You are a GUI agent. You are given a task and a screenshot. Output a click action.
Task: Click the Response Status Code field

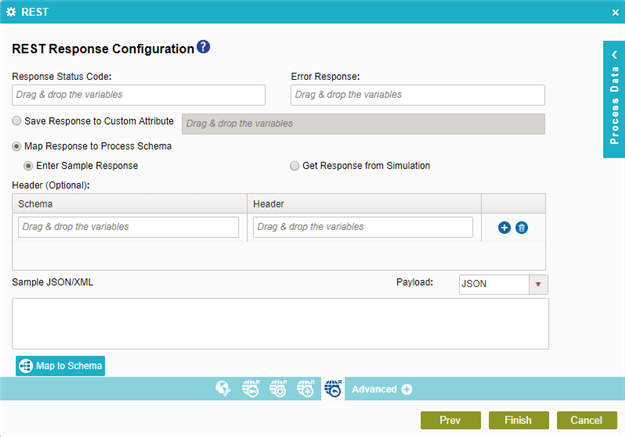tap(139, 95)
